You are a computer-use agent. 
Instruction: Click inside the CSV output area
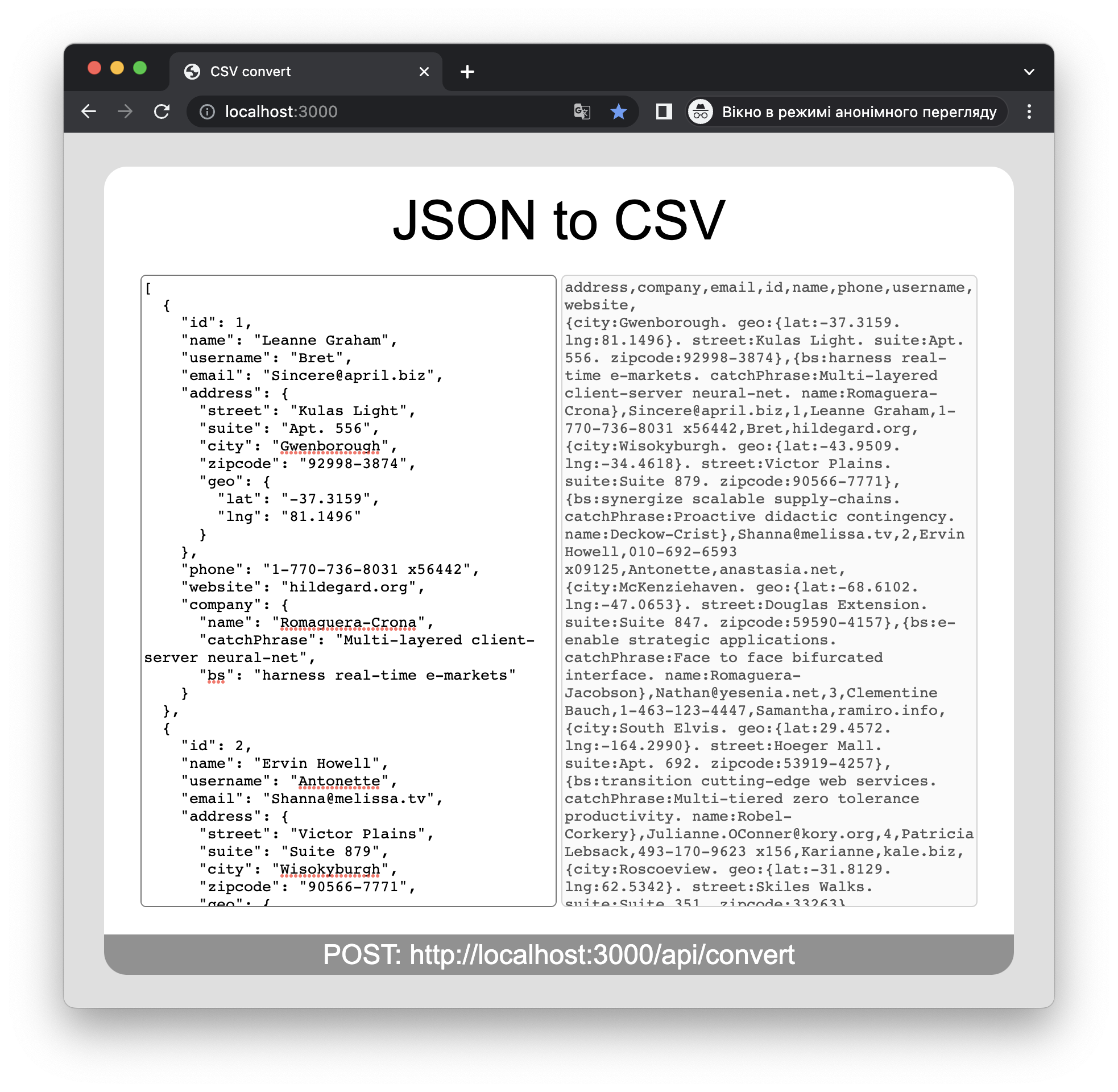click(769, 591)
